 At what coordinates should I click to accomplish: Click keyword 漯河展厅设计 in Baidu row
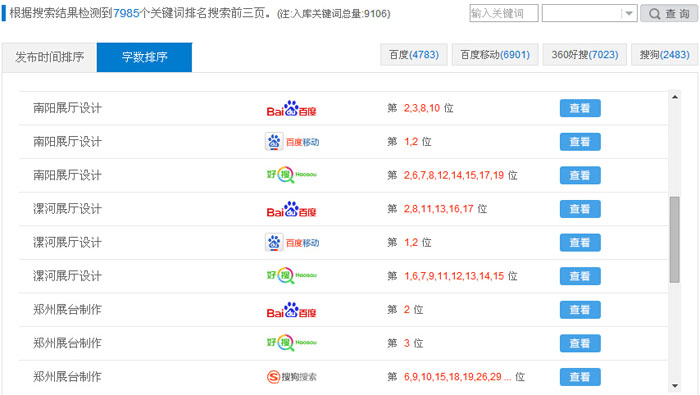[x=67, y=209]
